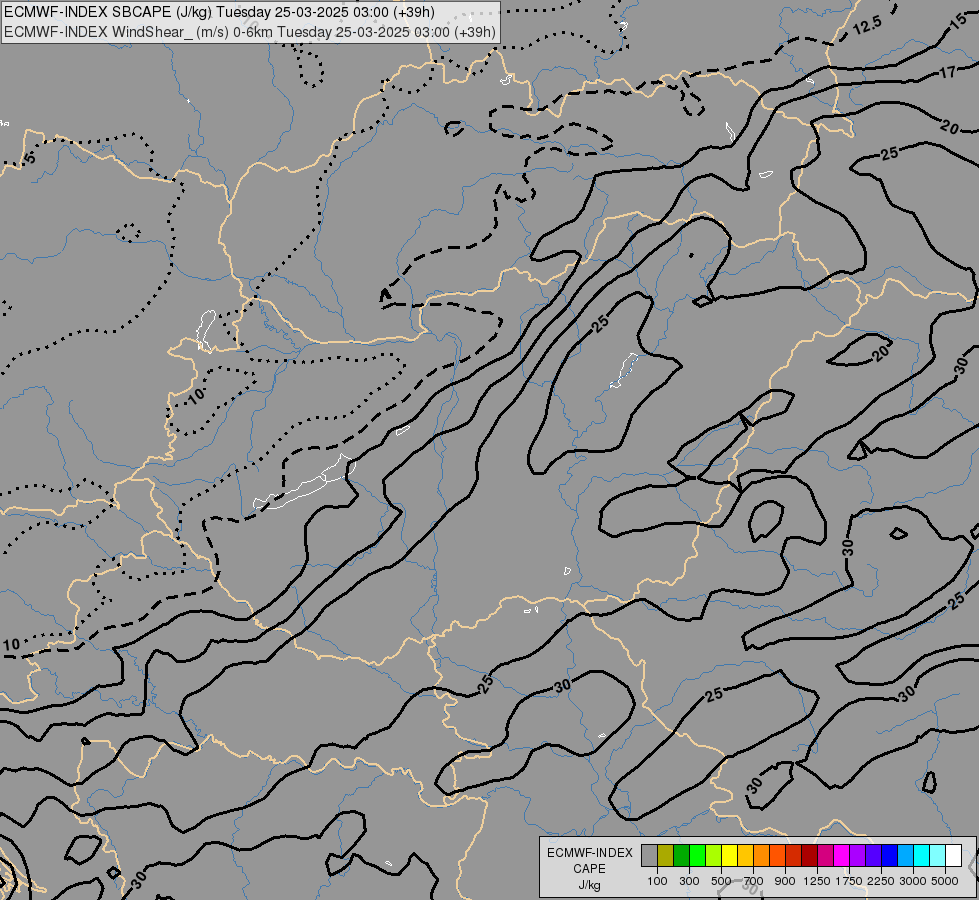Click the 300 legend value label

[689, 881]
